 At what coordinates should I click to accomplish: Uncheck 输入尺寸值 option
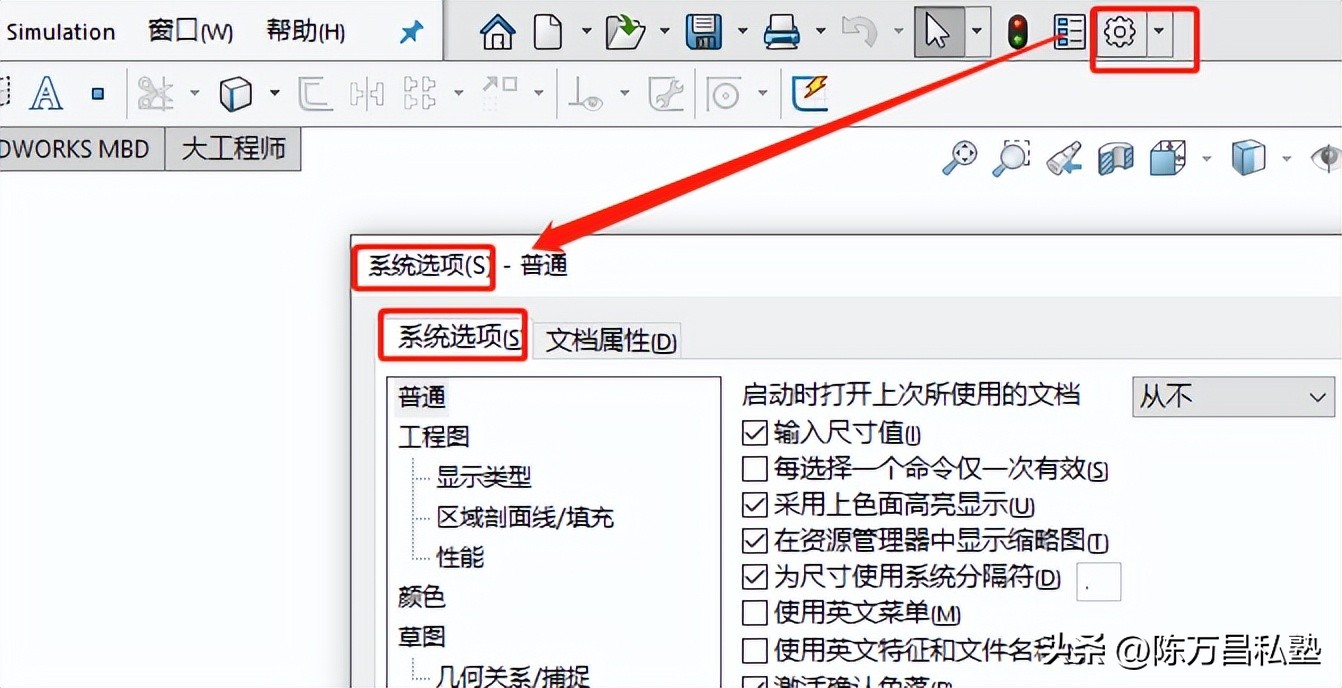pyautogui.click(x=753, y=434)
